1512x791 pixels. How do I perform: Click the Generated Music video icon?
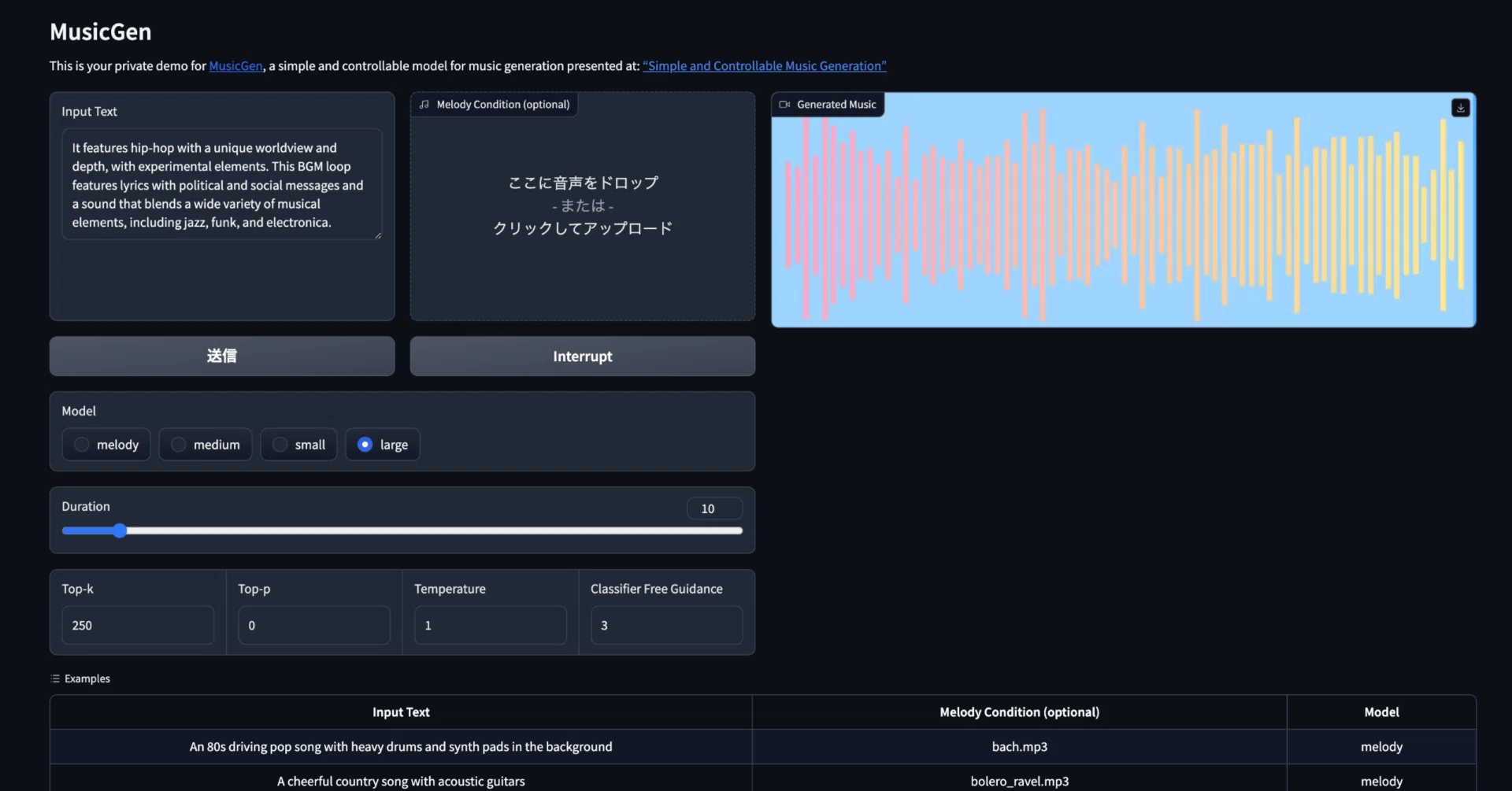click(784, 105)
